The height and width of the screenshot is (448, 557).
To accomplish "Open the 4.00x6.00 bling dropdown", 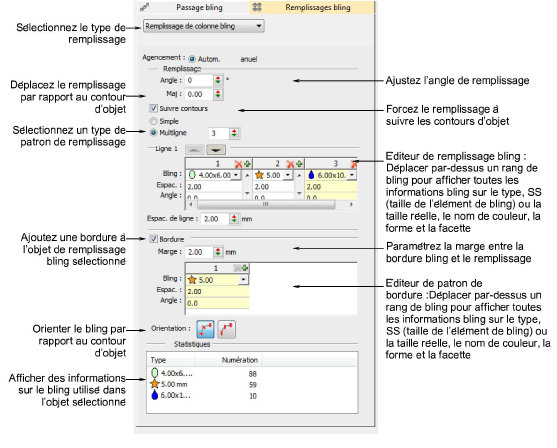I will (236, 175).
